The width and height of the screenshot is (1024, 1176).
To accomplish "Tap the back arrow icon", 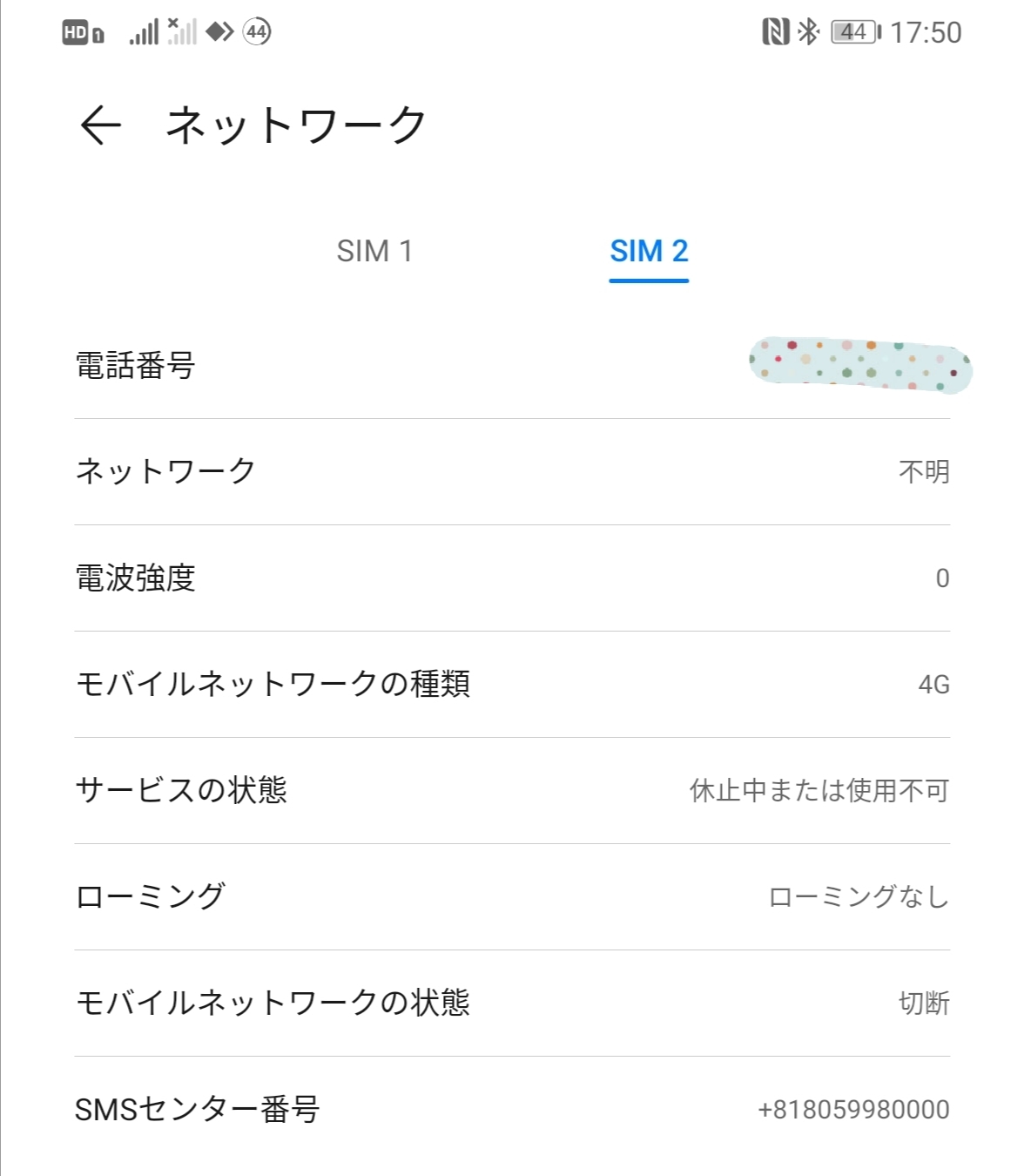I will tap(101, 125).
